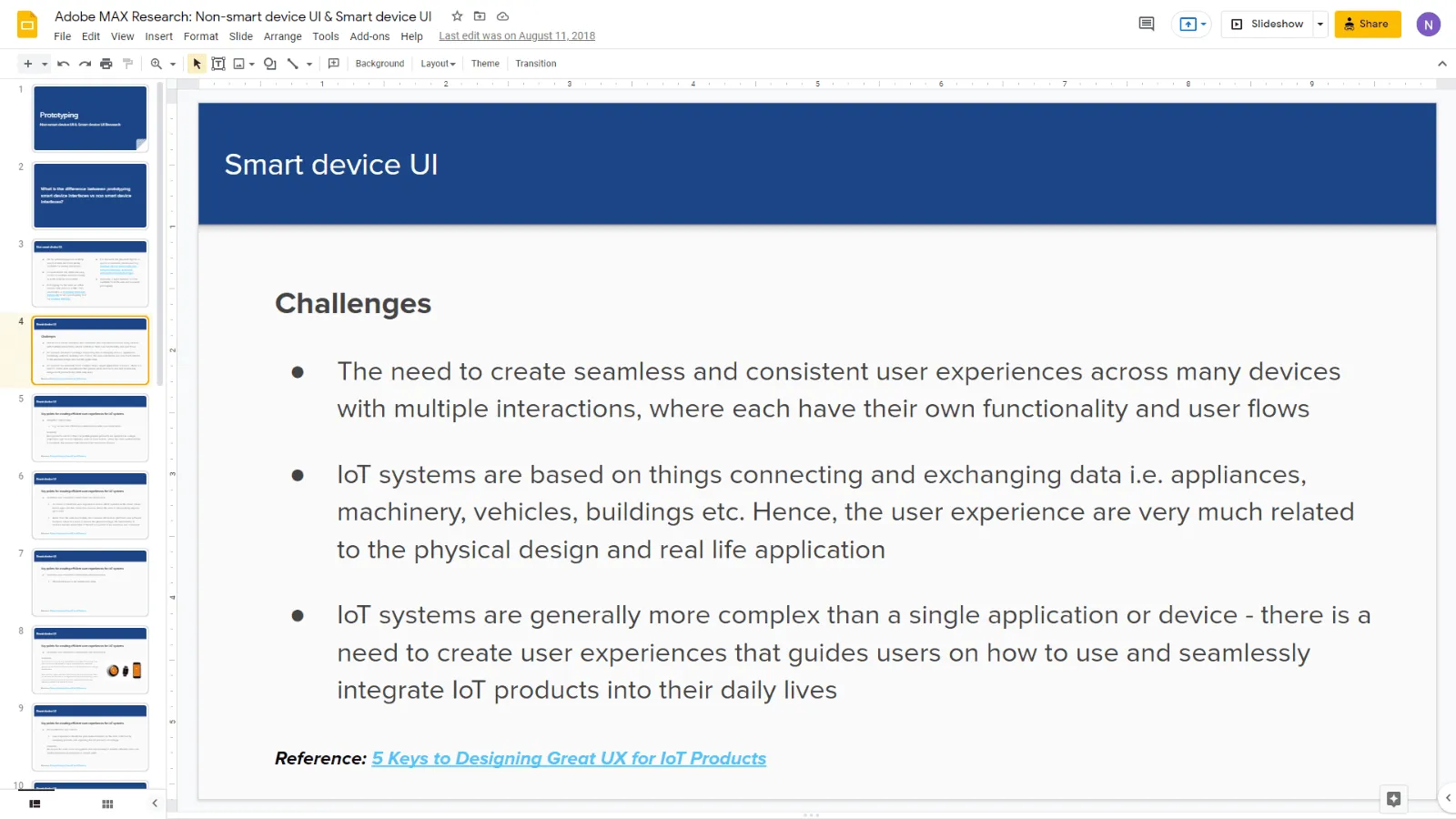The height and width of the screenshot is (819, 1456).
Task: Show the side panel arrow
Action: [x=1448, y=798]
